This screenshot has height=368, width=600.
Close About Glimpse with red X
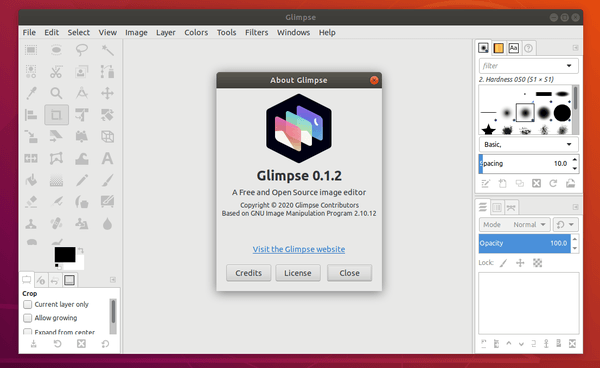tap(374, 80)
